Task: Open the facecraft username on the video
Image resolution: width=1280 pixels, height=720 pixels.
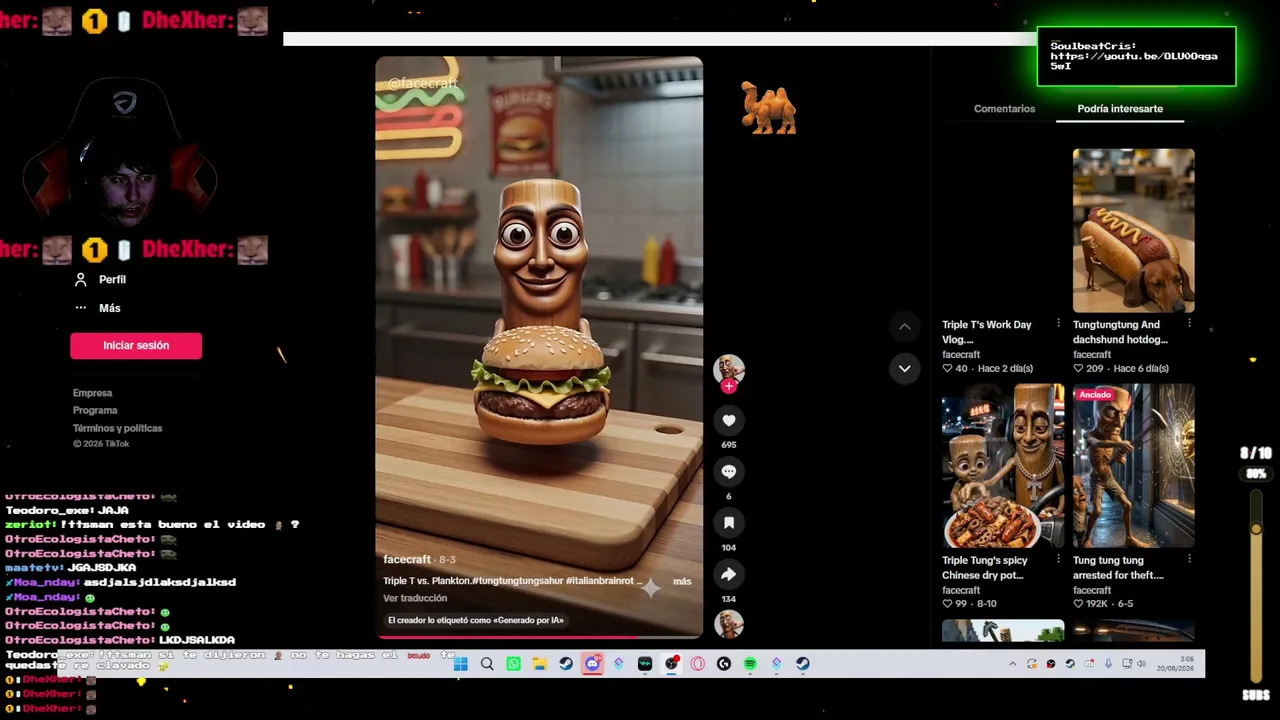Action: point(407,559)
